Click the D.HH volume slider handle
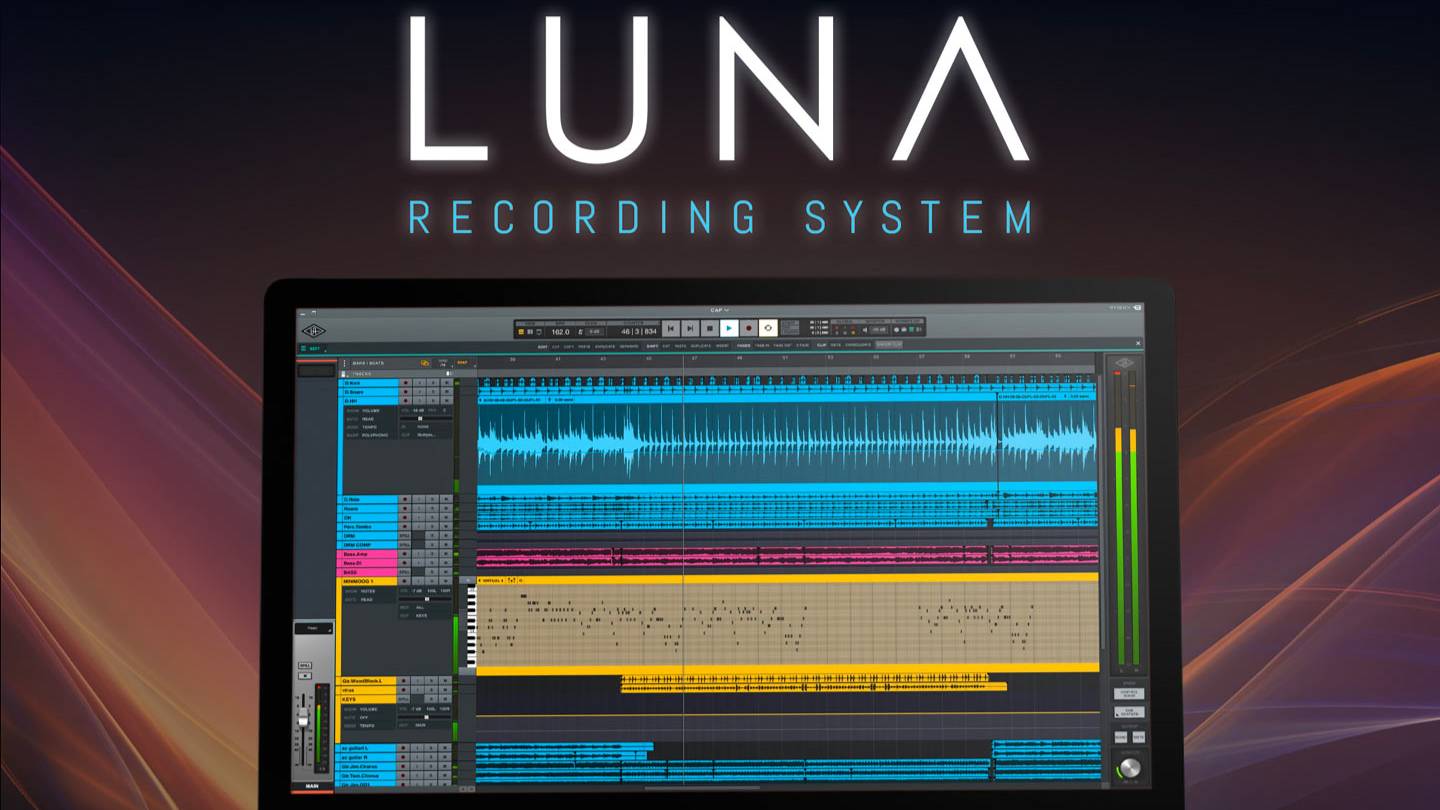This screenshot has width=1440, height=810. tap(420, 418)
